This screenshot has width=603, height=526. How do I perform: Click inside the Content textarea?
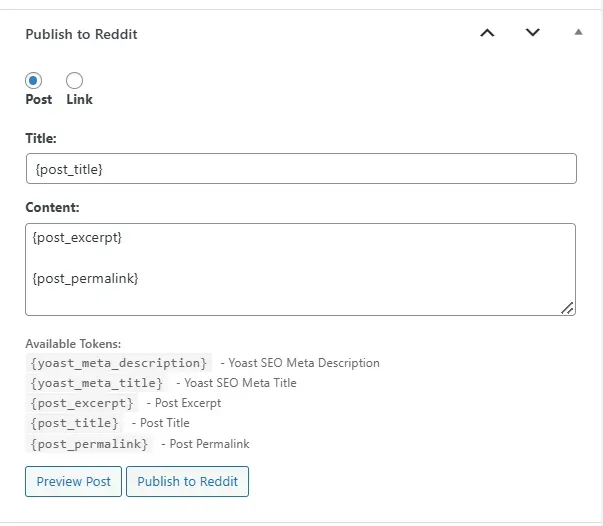(300, 270)
